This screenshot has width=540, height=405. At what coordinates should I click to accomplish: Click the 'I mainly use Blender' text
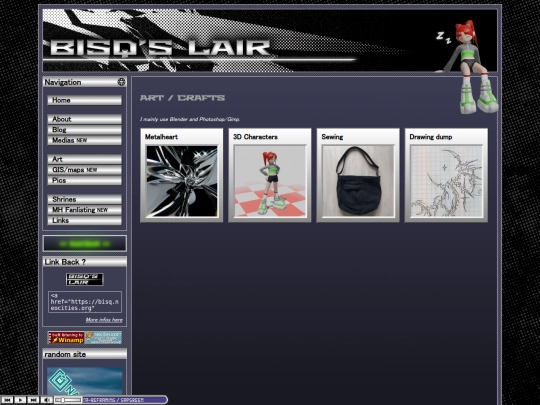pyautogui.click(x=190, y=119)
